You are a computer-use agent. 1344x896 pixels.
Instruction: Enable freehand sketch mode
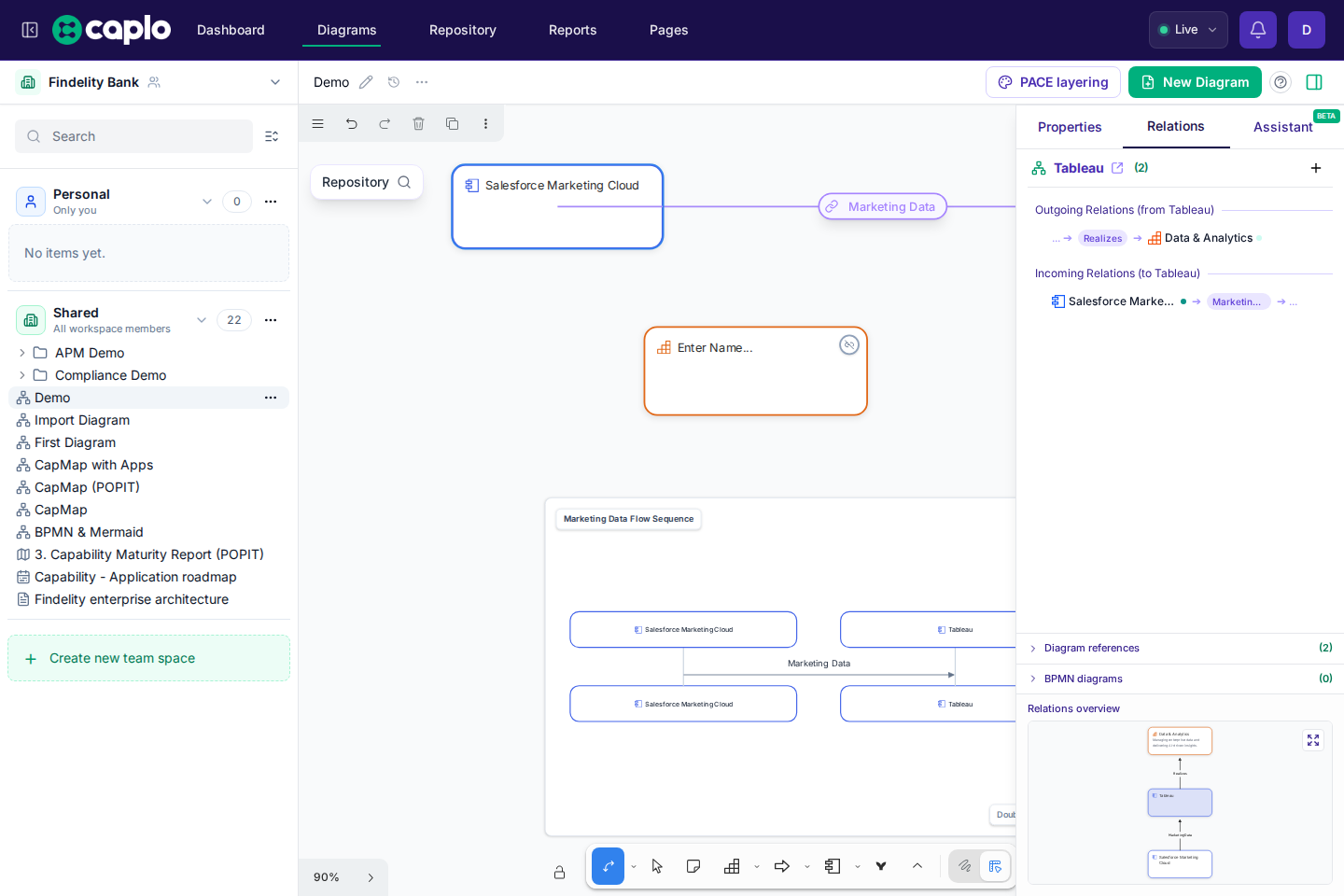tap(965, 866)
